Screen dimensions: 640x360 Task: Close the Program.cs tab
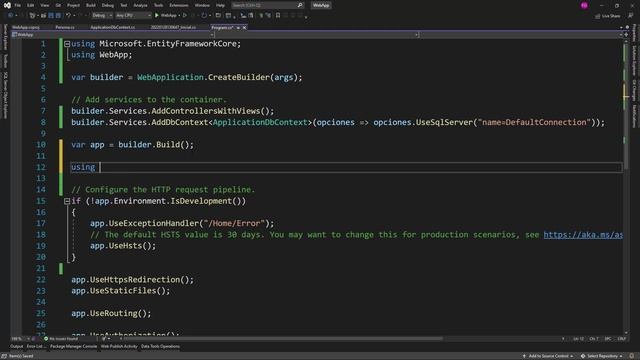244,28
